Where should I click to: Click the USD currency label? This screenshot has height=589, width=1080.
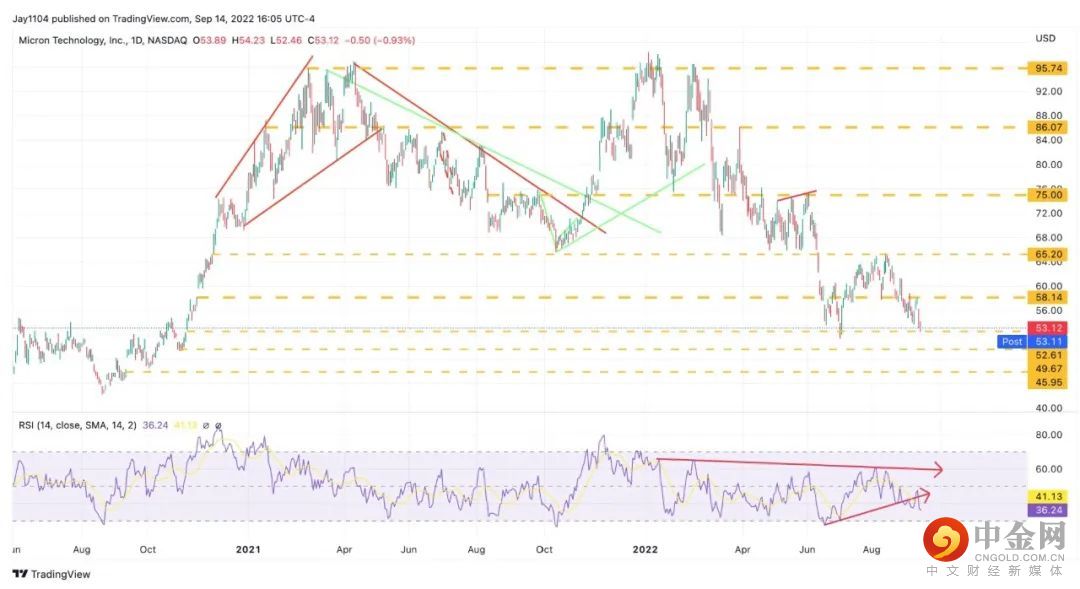pyautogui.click(x=1046, y=39)
